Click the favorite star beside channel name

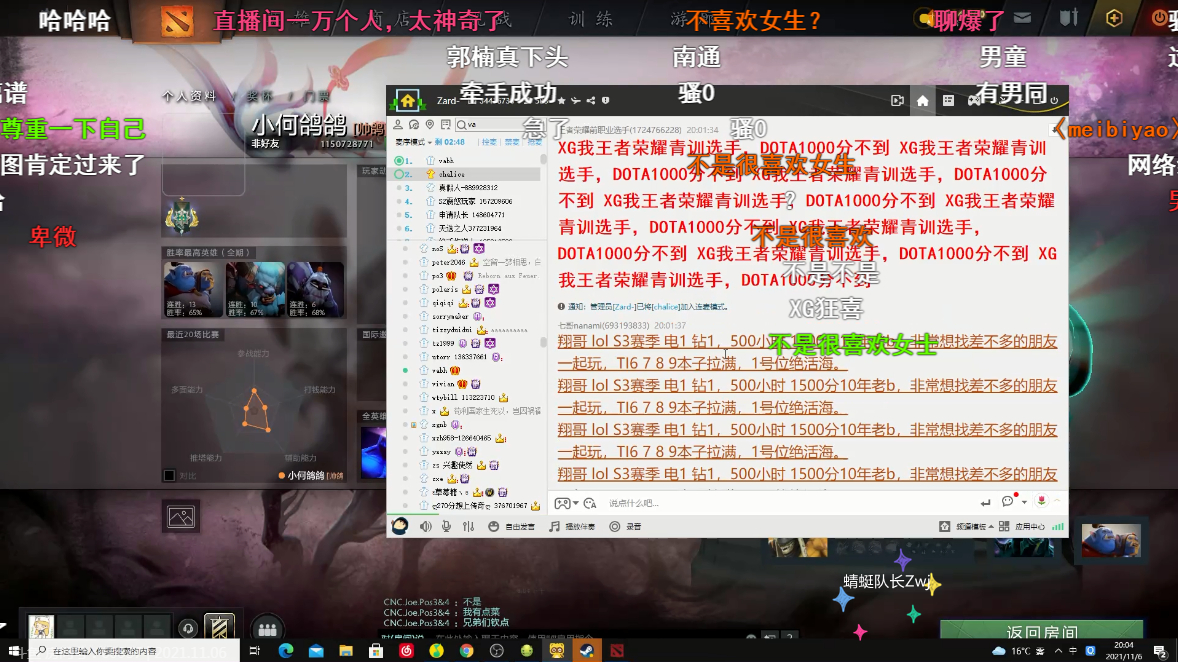(x=561, y=101)
